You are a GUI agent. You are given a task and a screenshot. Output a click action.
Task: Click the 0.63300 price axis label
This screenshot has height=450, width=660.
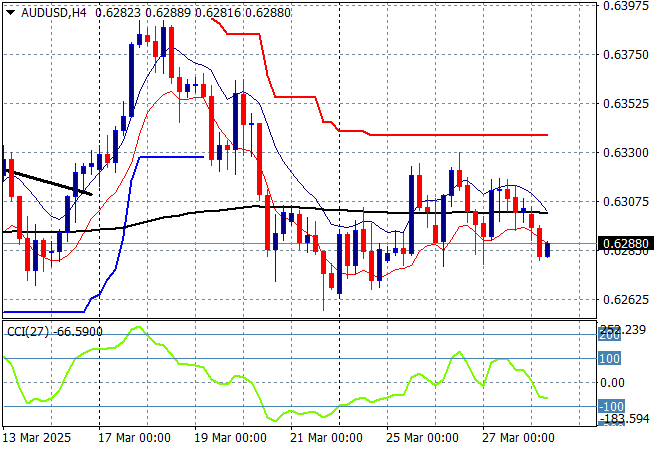(x=626, y=152)
